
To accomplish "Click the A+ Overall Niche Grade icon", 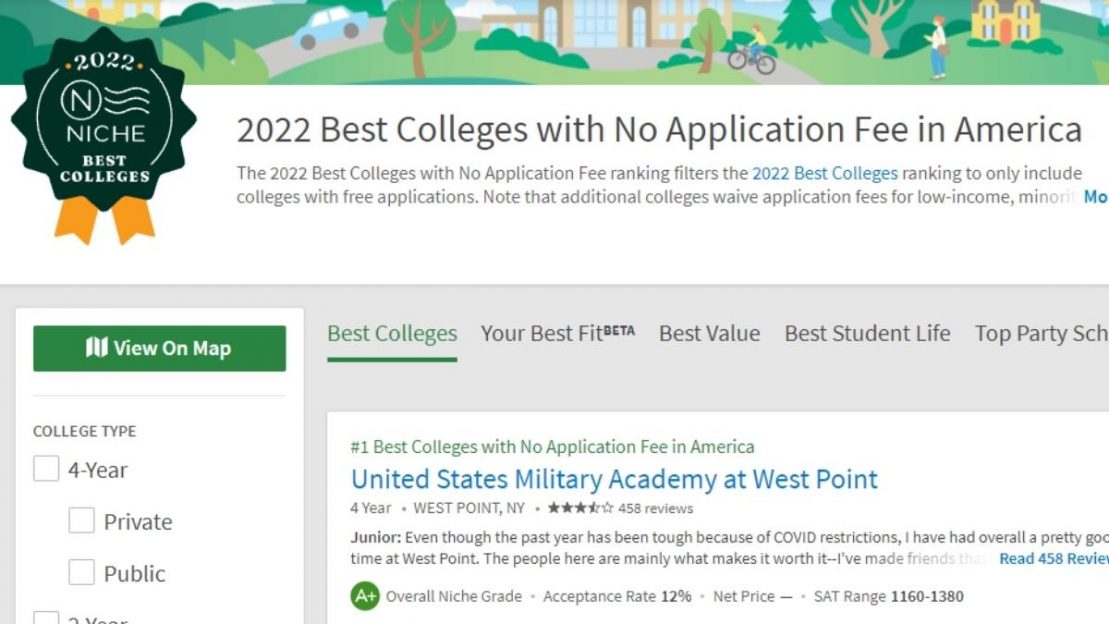I will click(x=362, y=596).
